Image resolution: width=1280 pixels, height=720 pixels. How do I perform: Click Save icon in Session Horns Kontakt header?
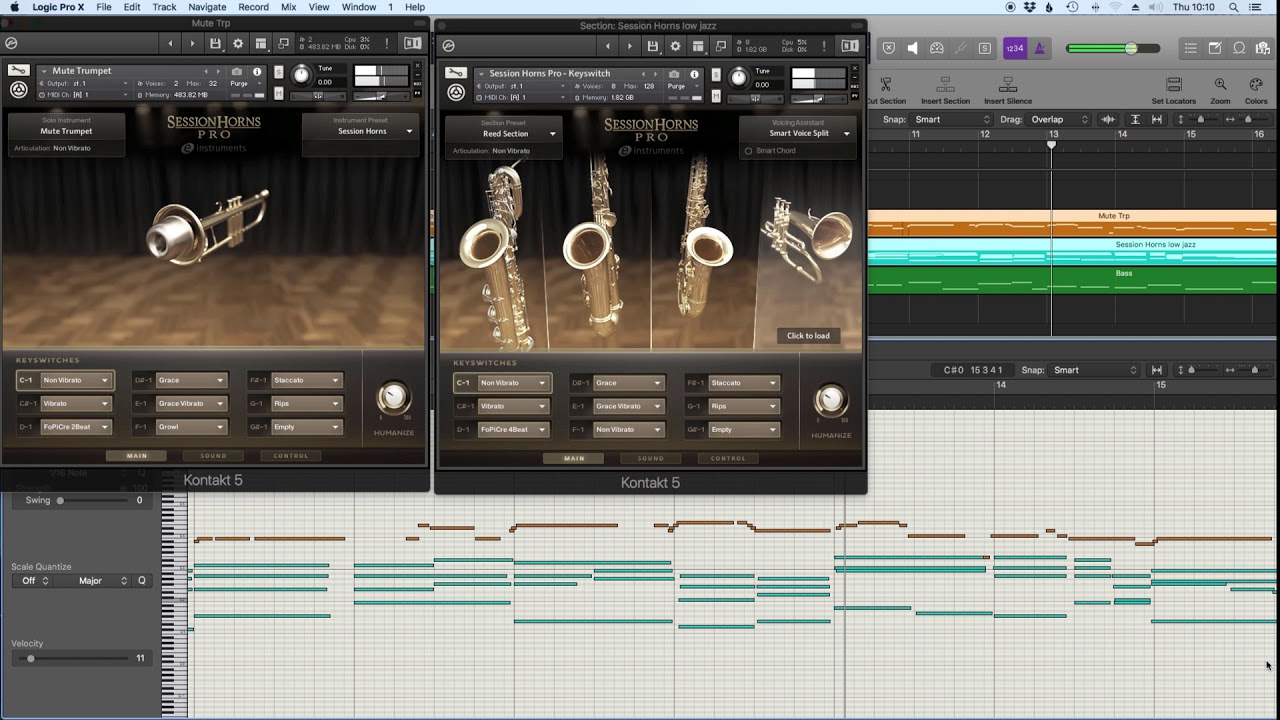point(653,46)
